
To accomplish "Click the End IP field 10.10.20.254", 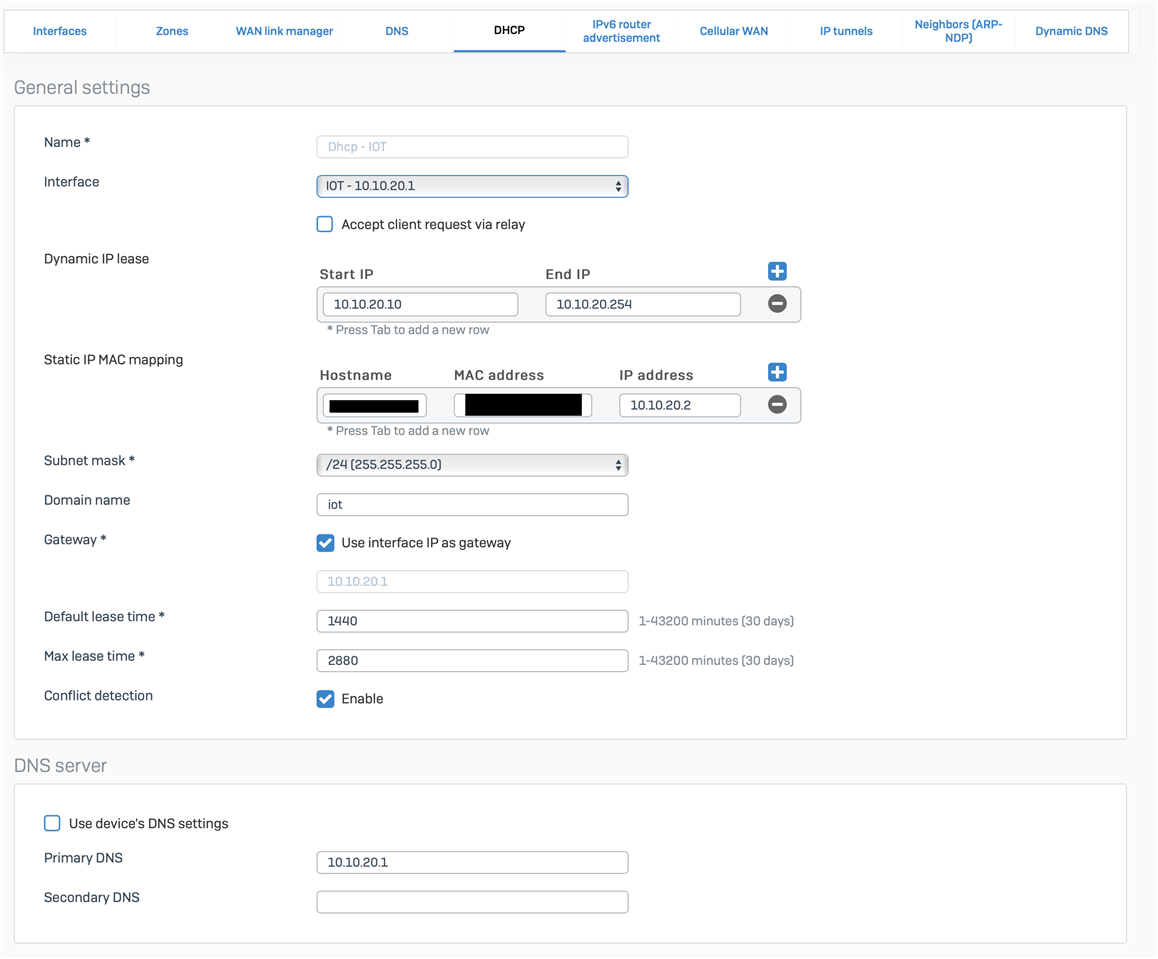I will (643, 304).
